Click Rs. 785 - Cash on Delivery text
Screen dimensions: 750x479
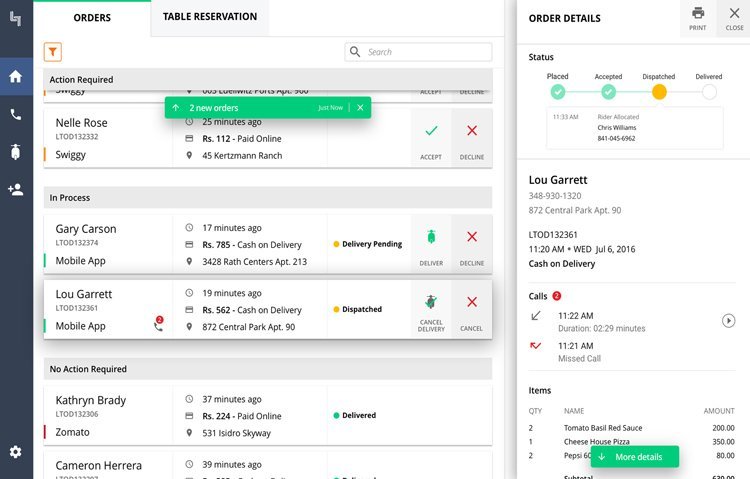252,245
